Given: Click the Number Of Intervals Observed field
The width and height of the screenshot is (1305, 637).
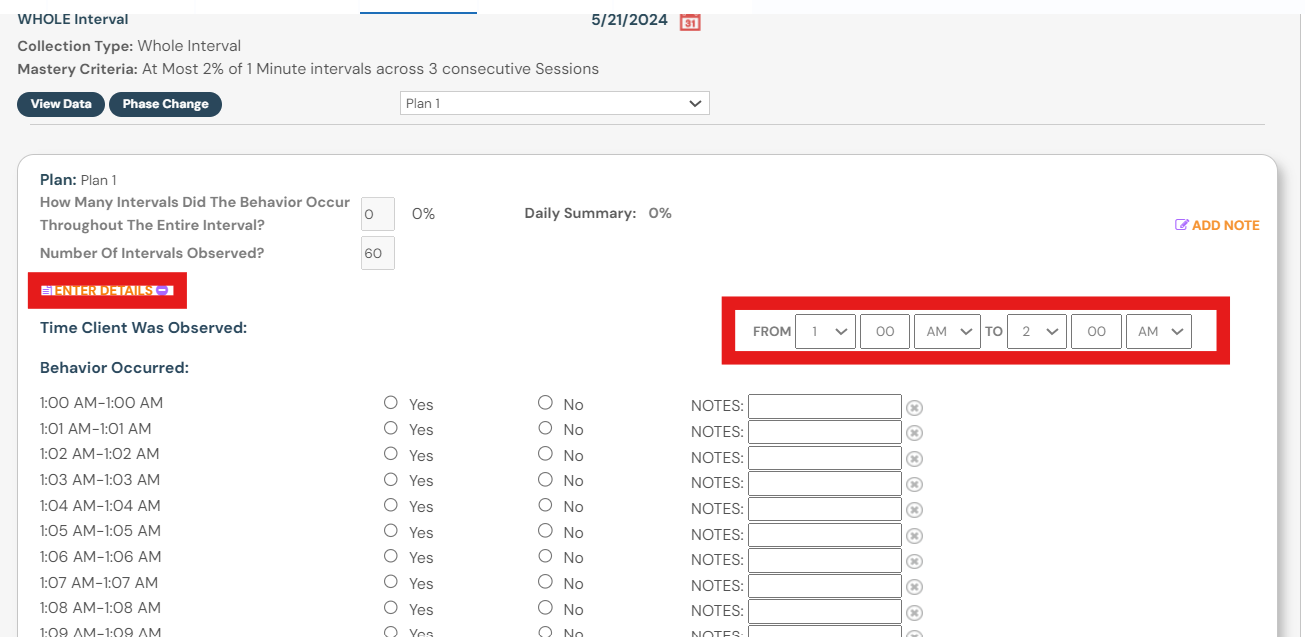Looking at the screenshot, I should pyautogui.click(x=377, y=254).
